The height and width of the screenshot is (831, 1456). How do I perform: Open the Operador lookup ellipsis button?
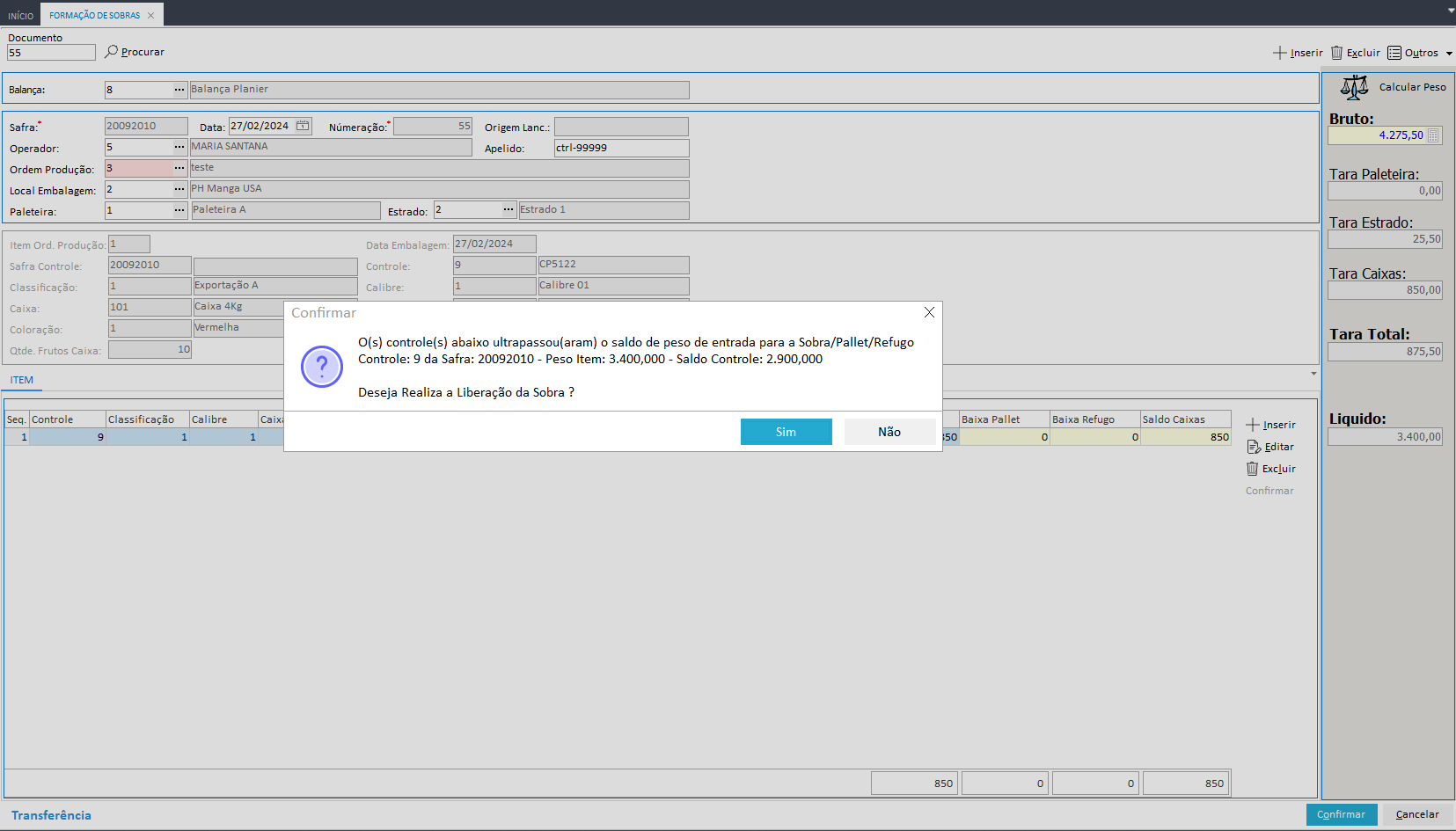(x=179, y=147)
